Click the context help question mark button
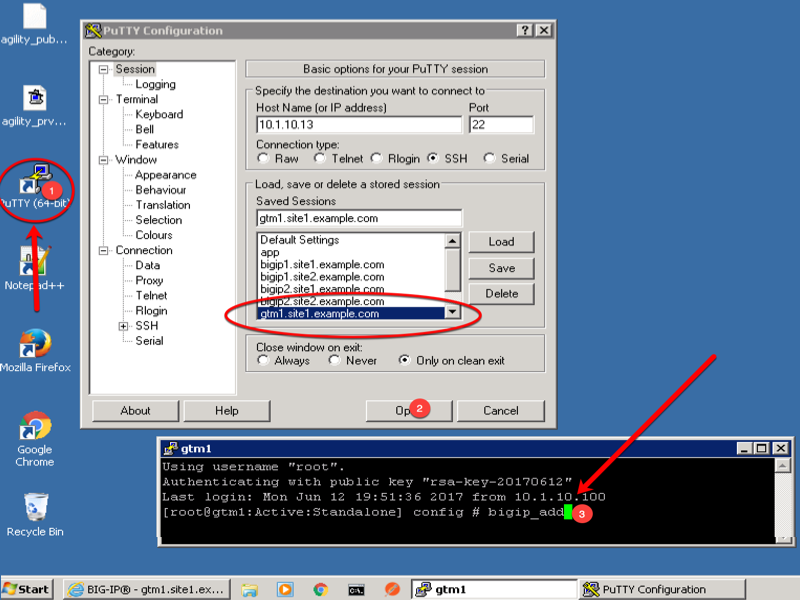This screenshot has width=800, height=600. [x=525, y=31]
